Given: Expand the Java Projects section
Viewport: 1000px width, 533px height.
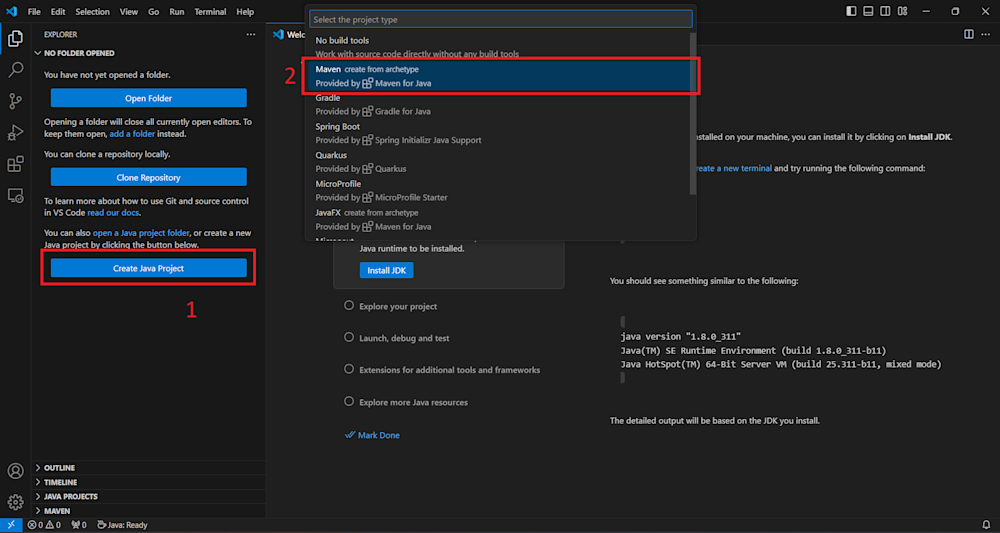Looking at the screenshot, I should 148,497.
